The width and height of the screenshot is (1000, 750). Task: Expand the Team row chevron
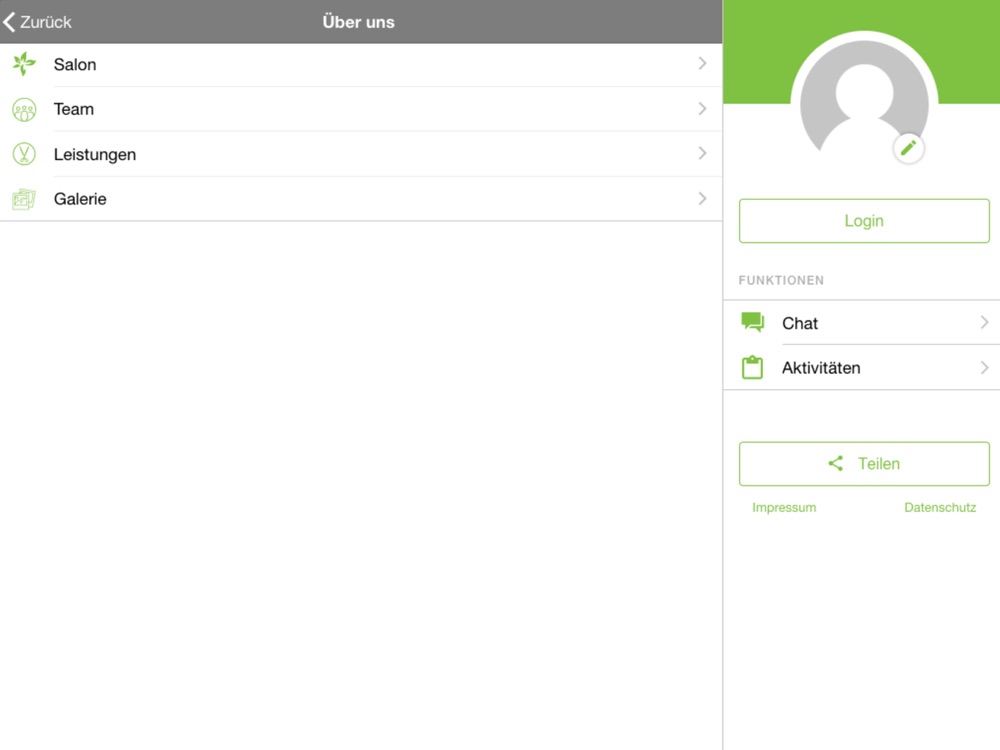702,108
